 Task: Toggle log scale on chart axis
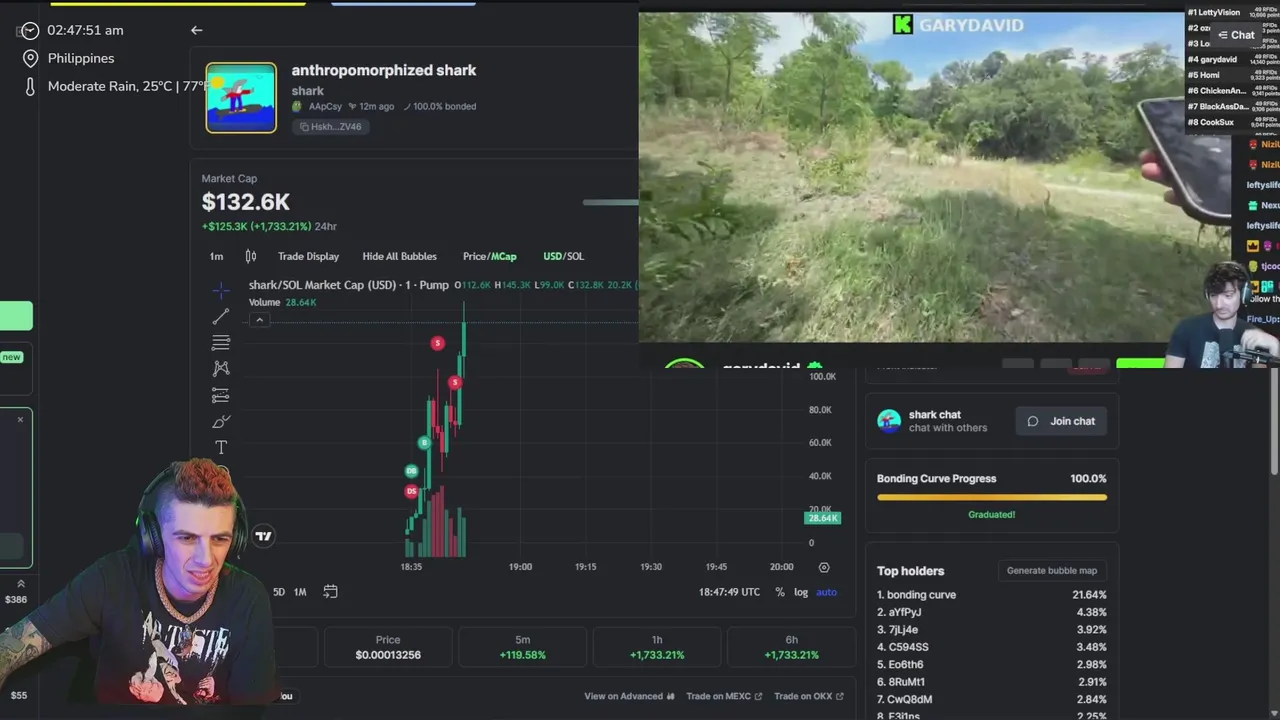coord(801,592)
